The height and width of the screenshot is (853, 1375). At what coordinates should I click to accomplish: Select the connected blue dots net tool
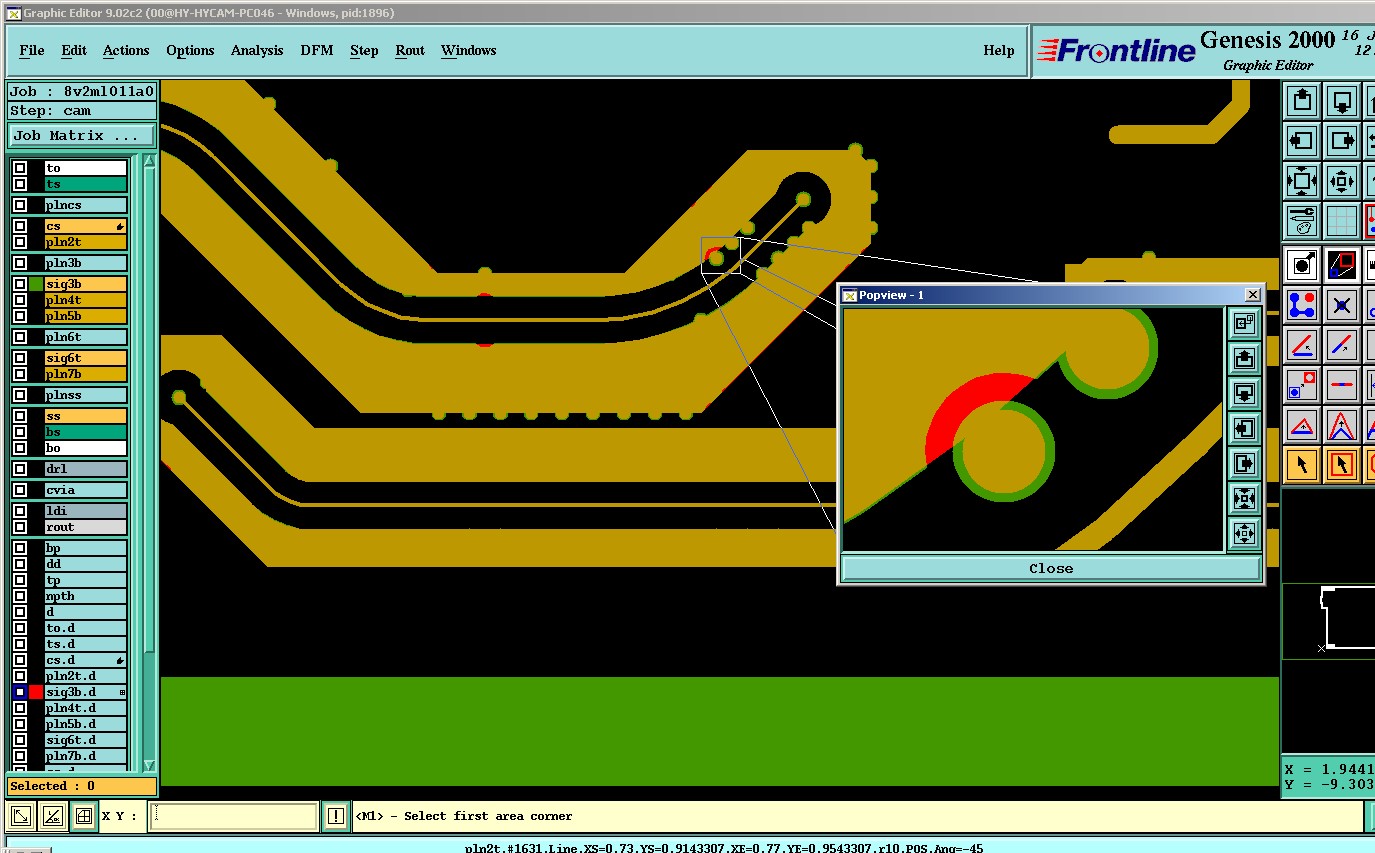[1301, 304]
